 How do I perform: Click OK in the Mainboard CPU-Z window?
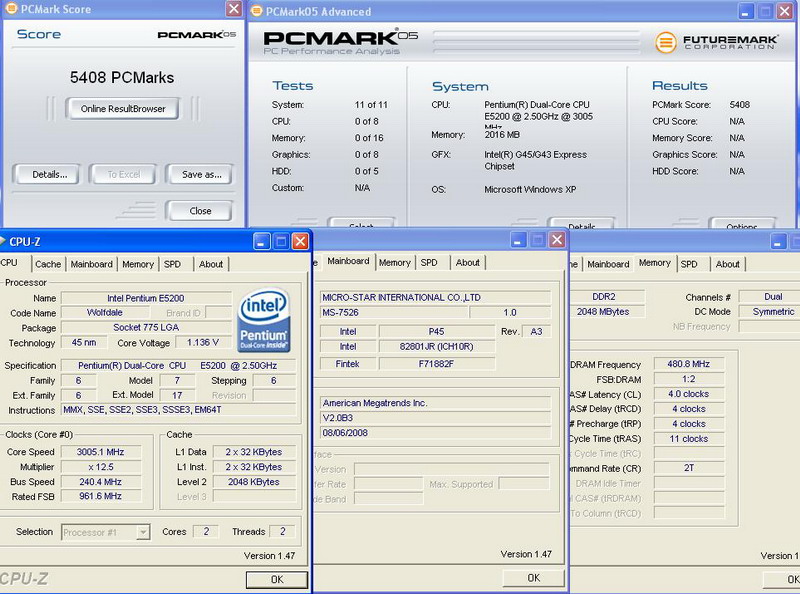coord(534,578)
